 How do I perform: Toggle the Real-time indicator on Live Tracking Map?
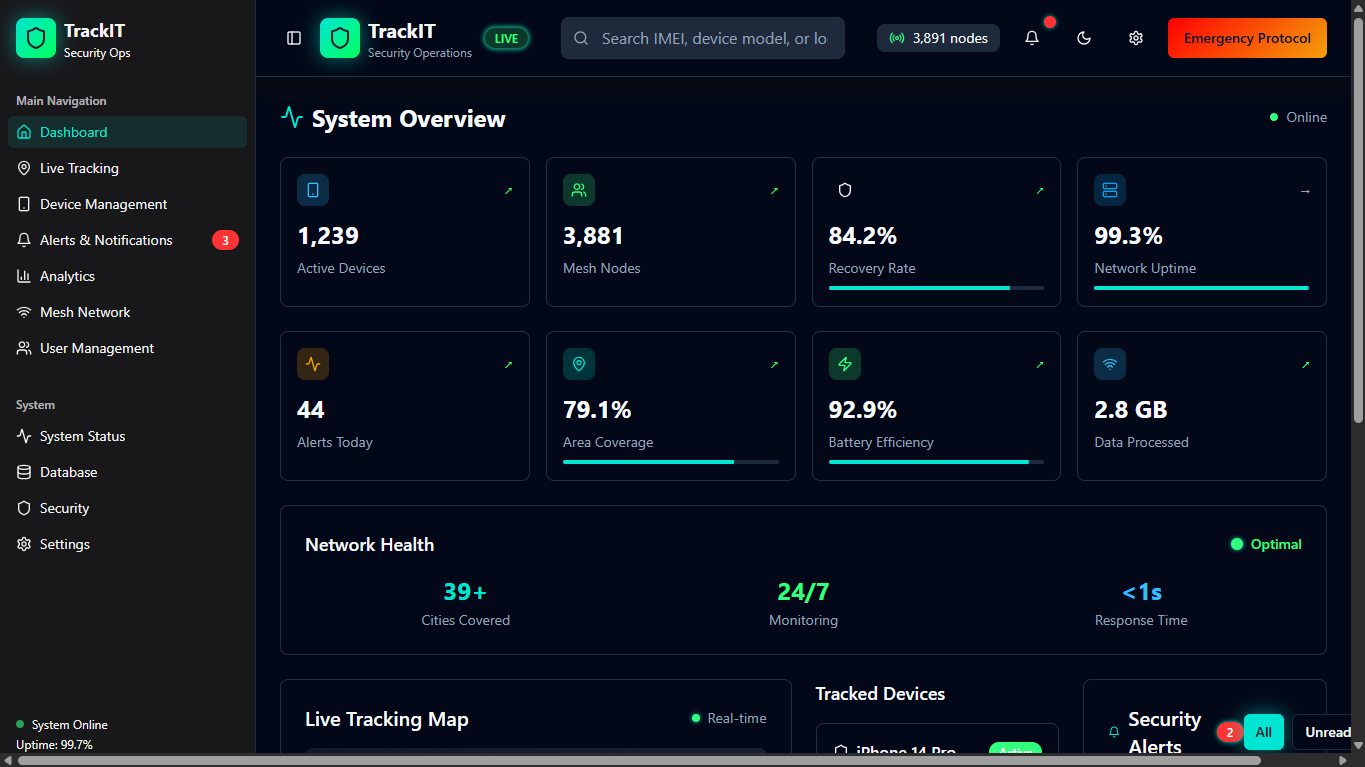729,718
